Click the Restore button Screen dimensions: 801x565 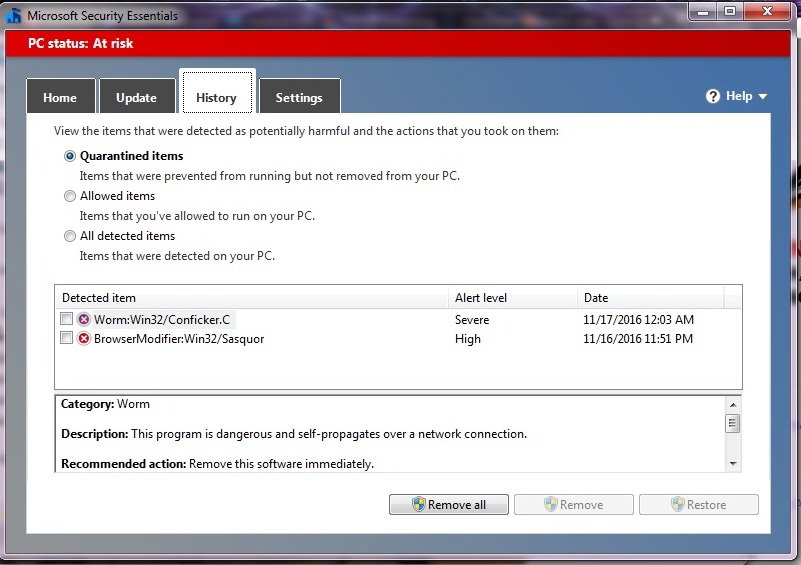(x=699, y=505)
